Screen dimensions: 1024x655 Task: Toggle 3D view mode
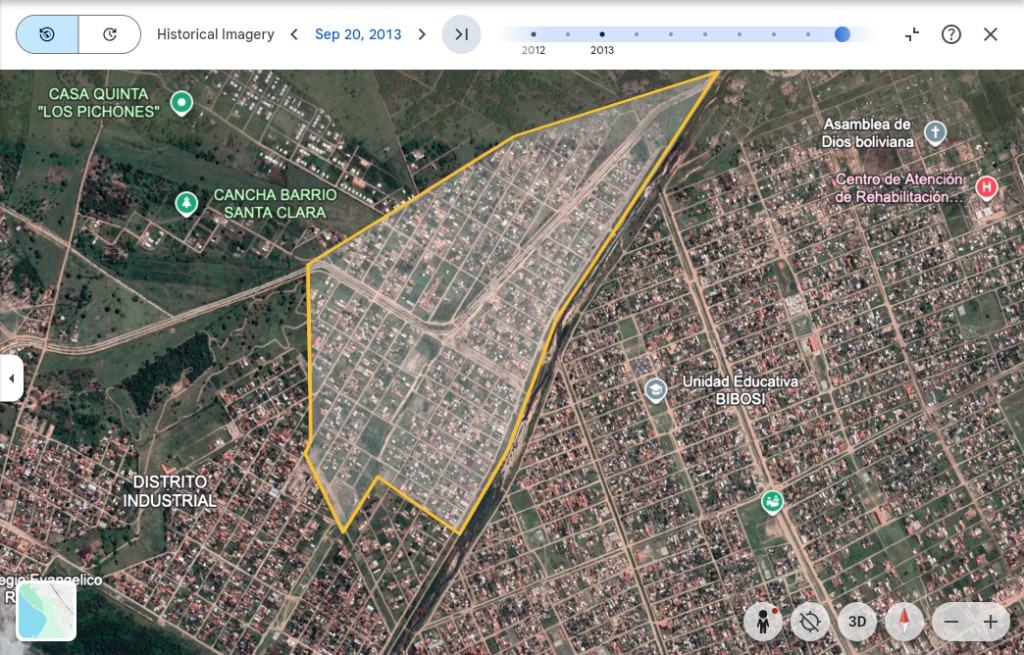tap(857, 622)
